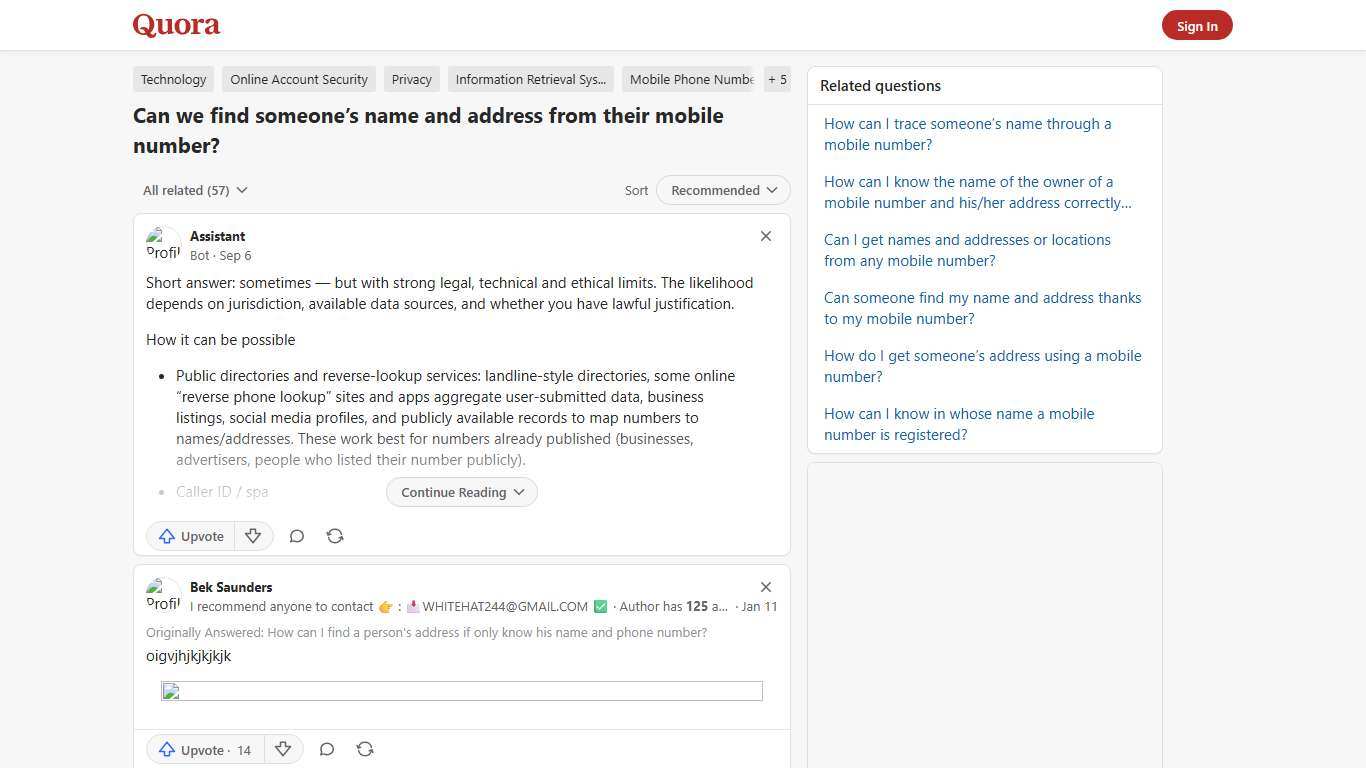1366x768 pixels.
Task: Expand the All related (57) filter
Action: click(195, 190)
